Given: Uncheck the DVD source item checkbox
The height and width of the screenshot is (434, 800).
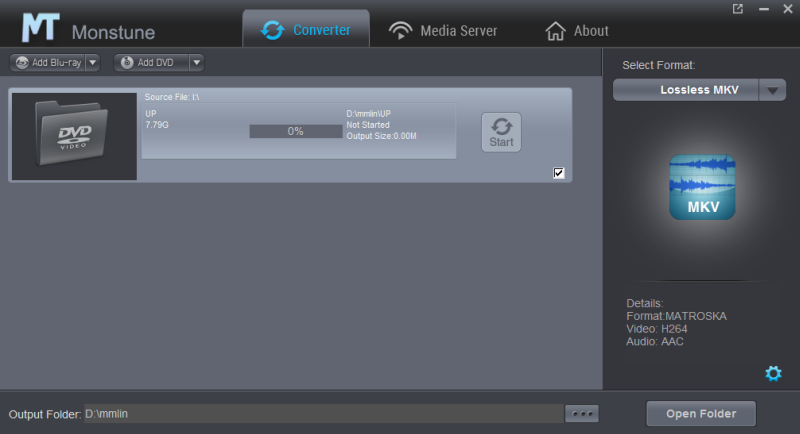Looking at the screenshot, I should (559, 173).
